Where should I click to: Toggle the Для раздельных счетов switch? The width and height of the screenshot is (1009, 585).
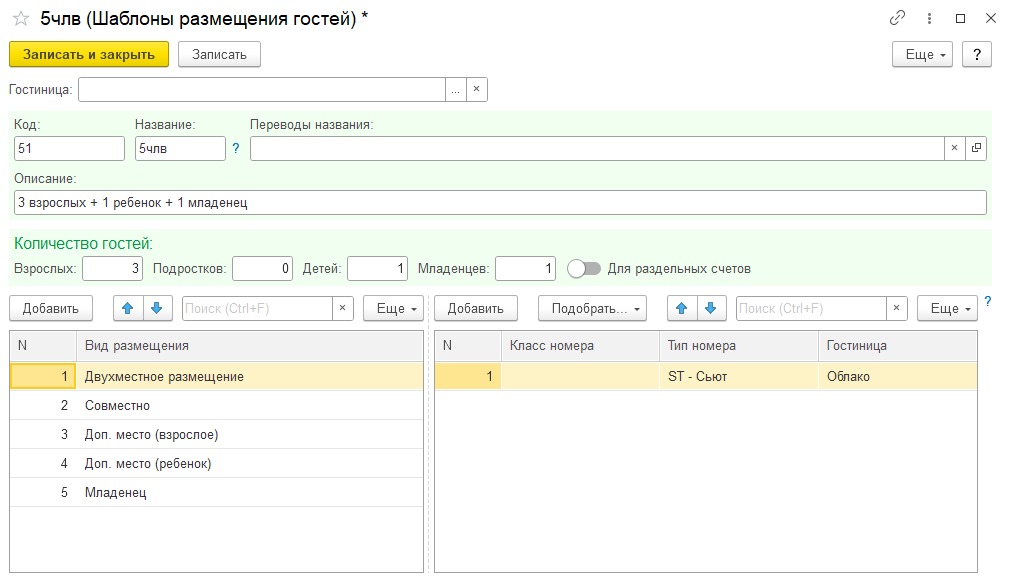(x=584, y=268)
